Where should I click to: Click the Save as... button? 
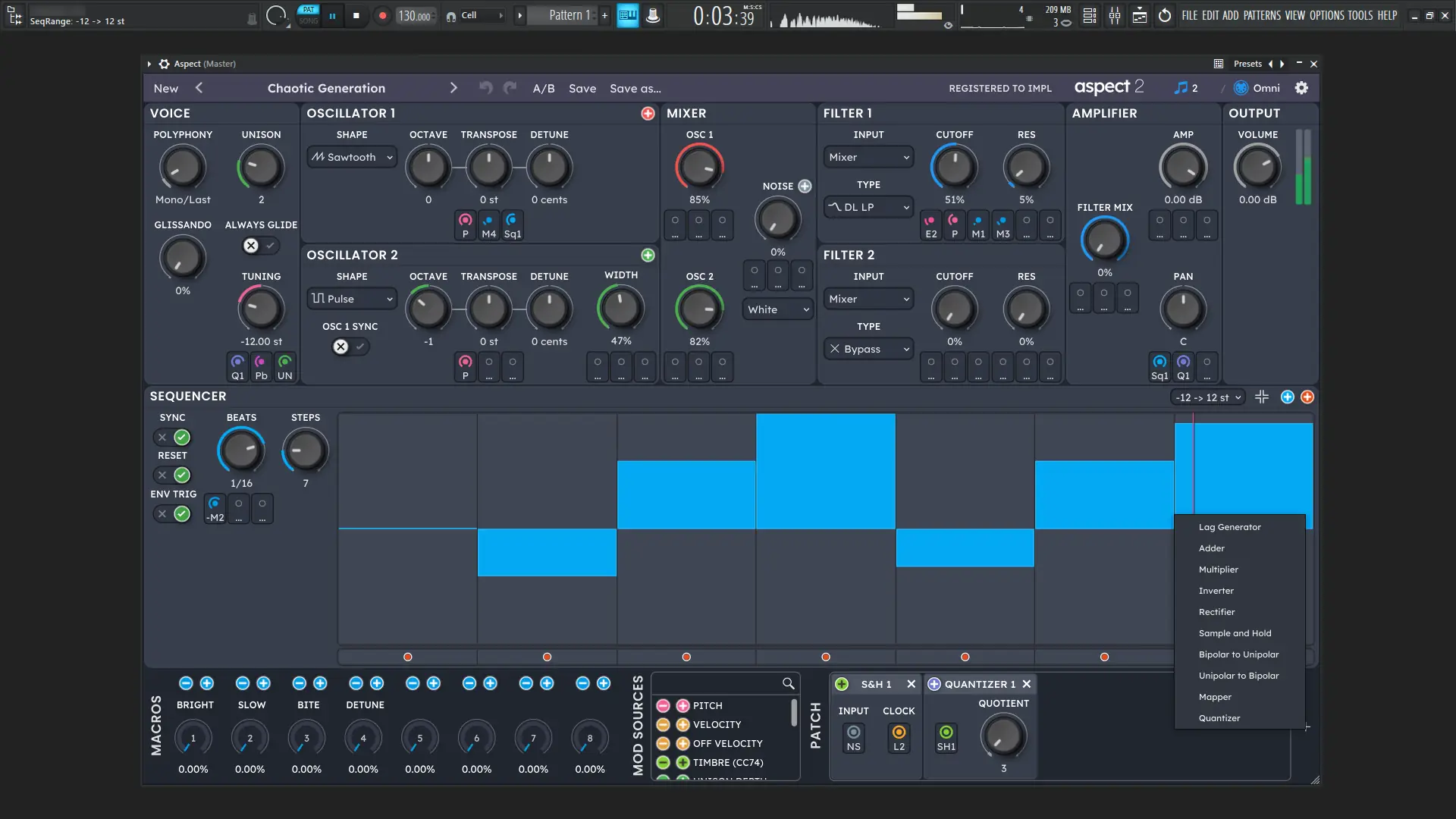coord(635,88)
